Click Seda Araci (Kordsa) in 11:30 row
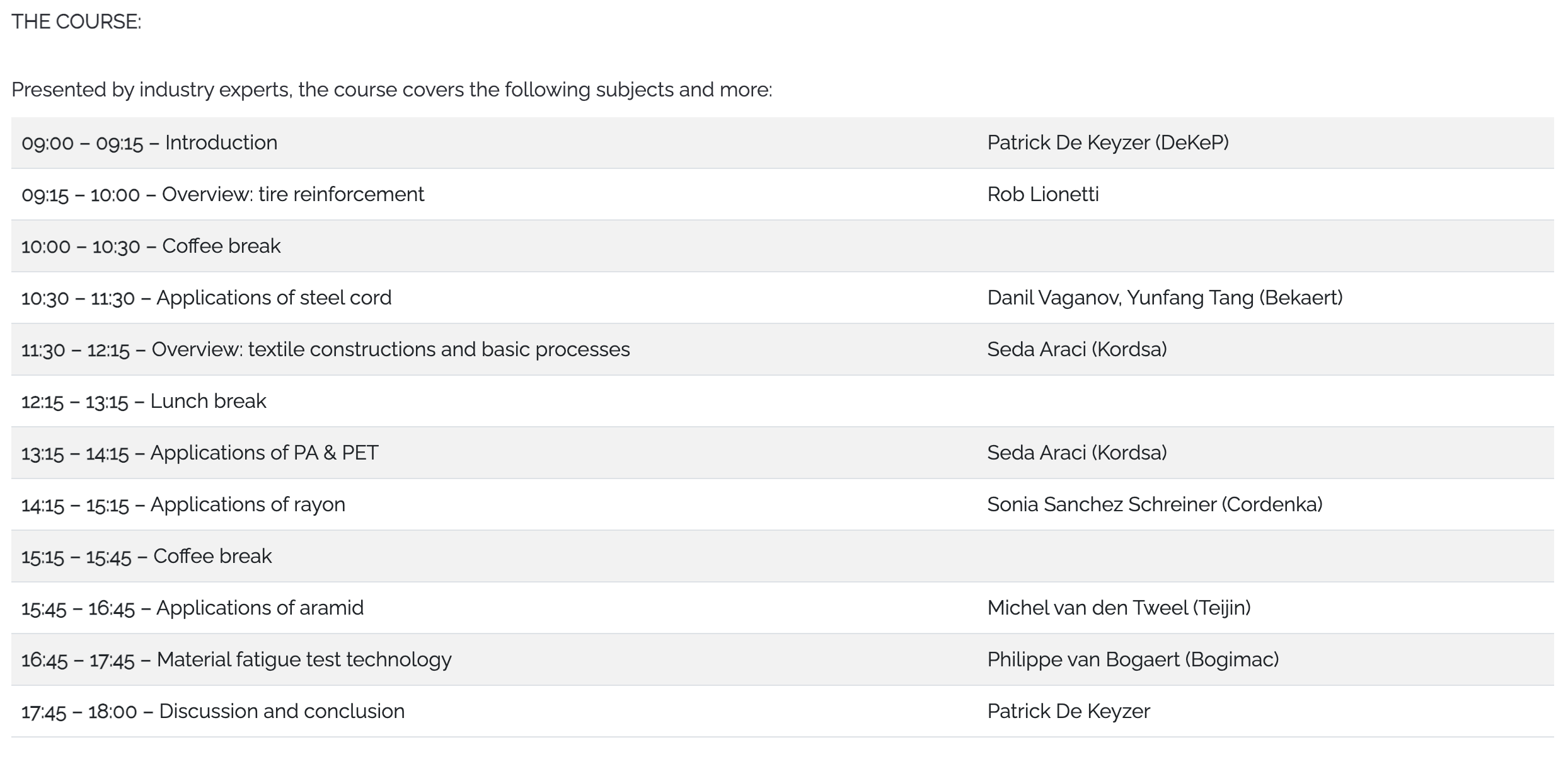The height and width of the screenshot is (759, 1568). (1077, 349)
